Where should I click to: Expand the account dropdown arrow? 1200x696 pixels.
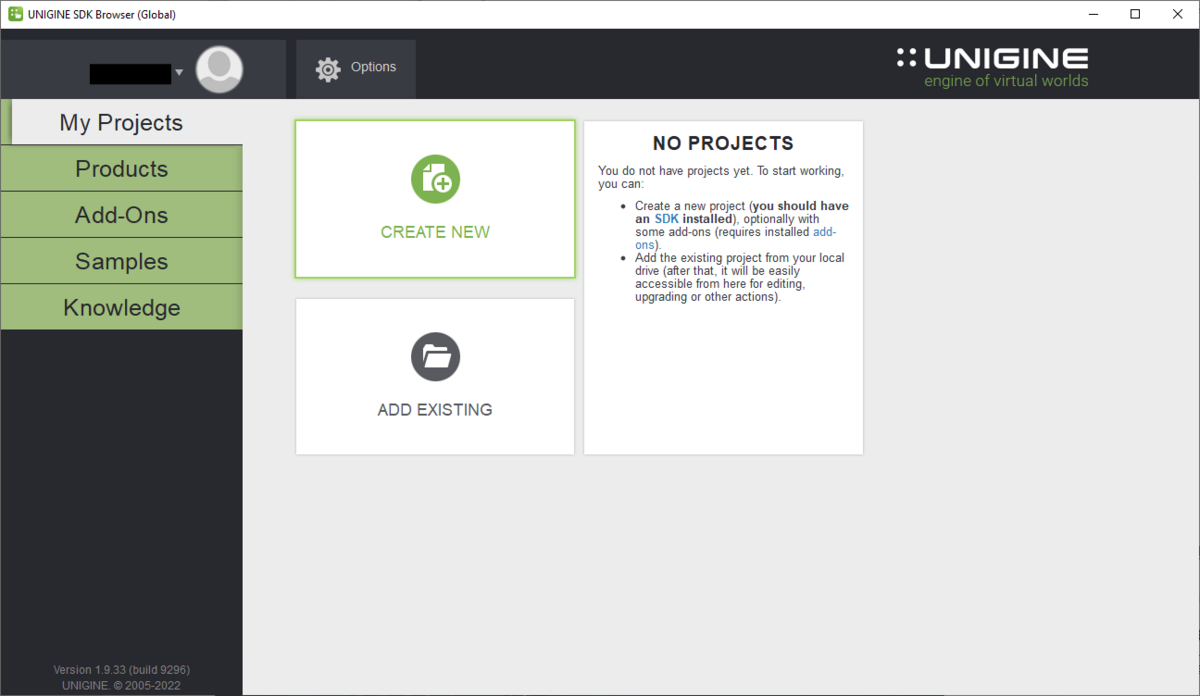point(179,73)
